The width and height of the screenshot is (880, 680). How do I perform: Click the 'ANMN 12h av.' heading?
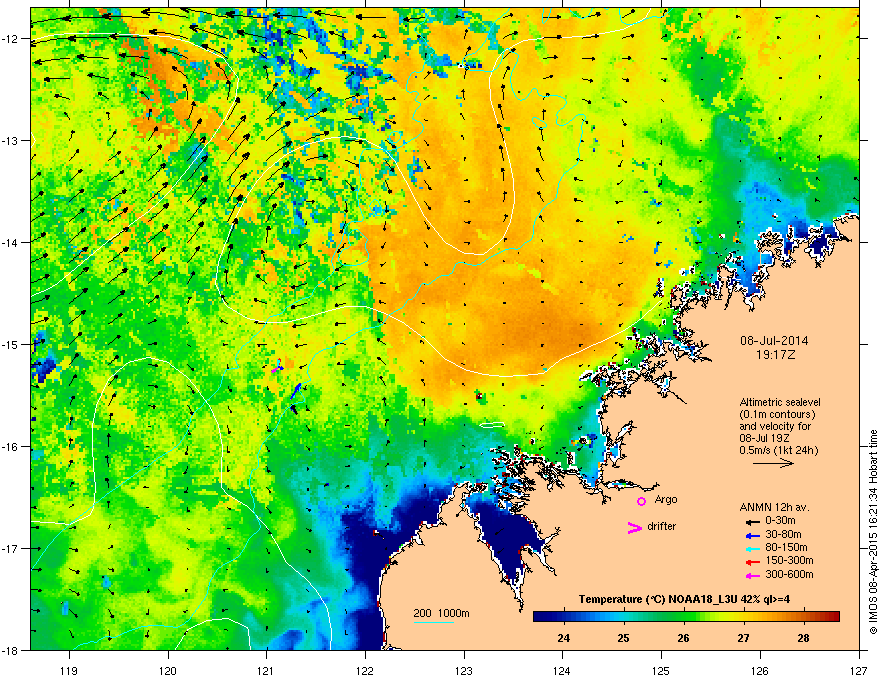(x=774, y=507)
